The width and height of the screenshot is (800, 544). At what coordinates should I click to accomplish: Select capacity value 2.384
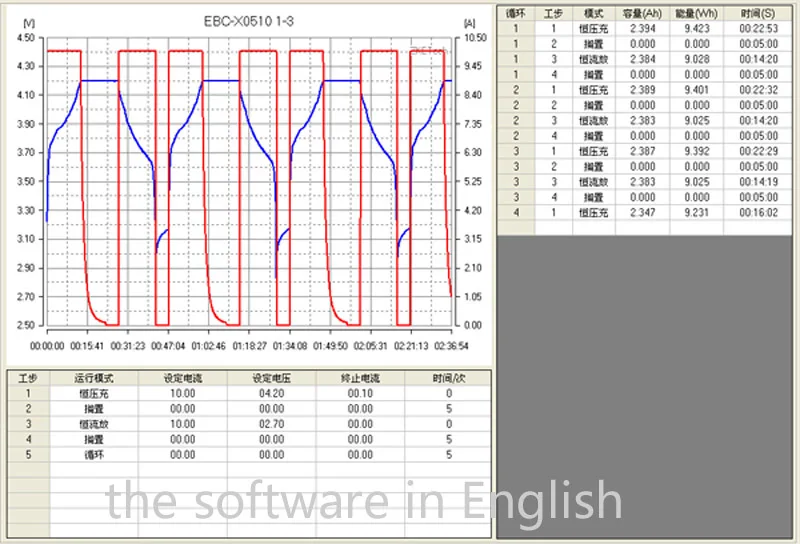pyautogui.click(x=643, y=59)
